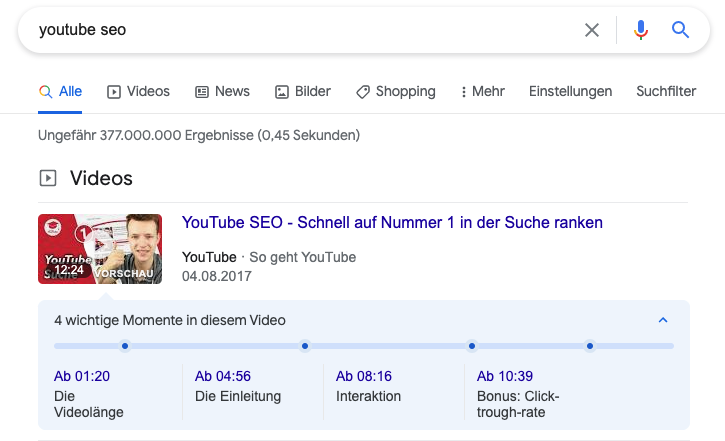Submit search with the blue magnifier icon
The image size is (725, 441).
click(680, 30)
